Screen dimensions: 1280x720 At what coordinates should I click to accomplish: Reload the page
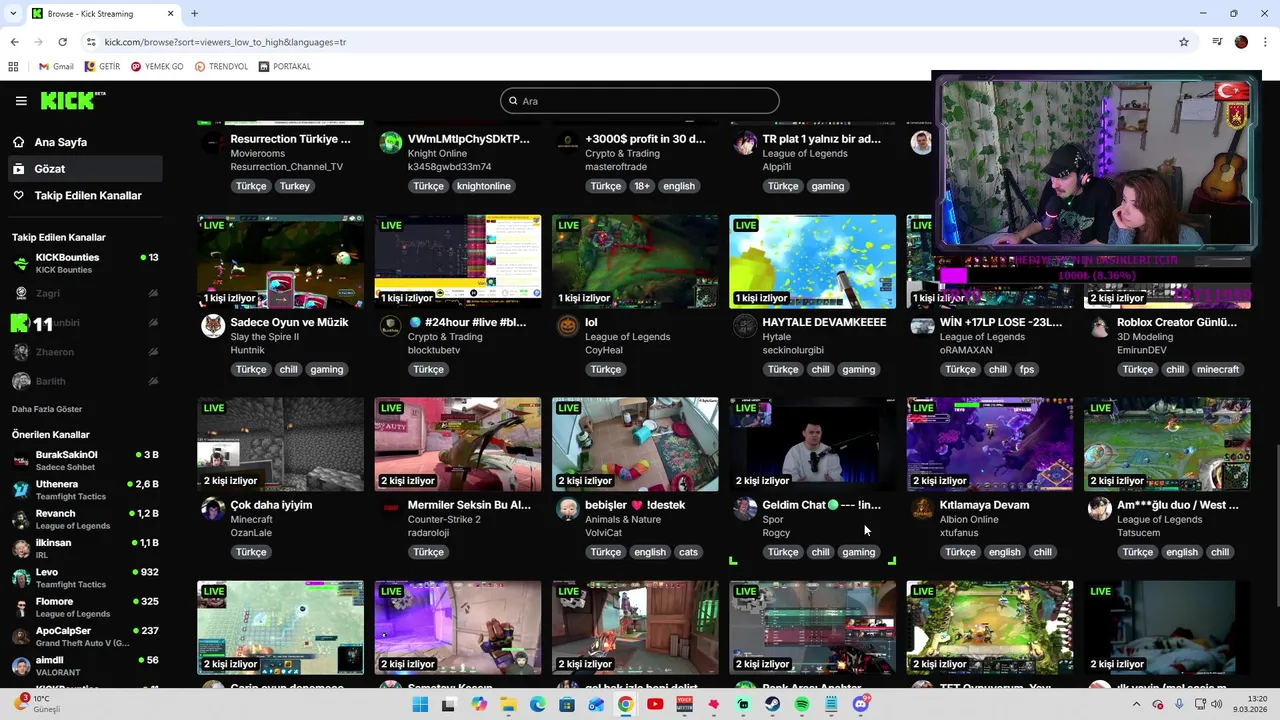click(62, 42)
